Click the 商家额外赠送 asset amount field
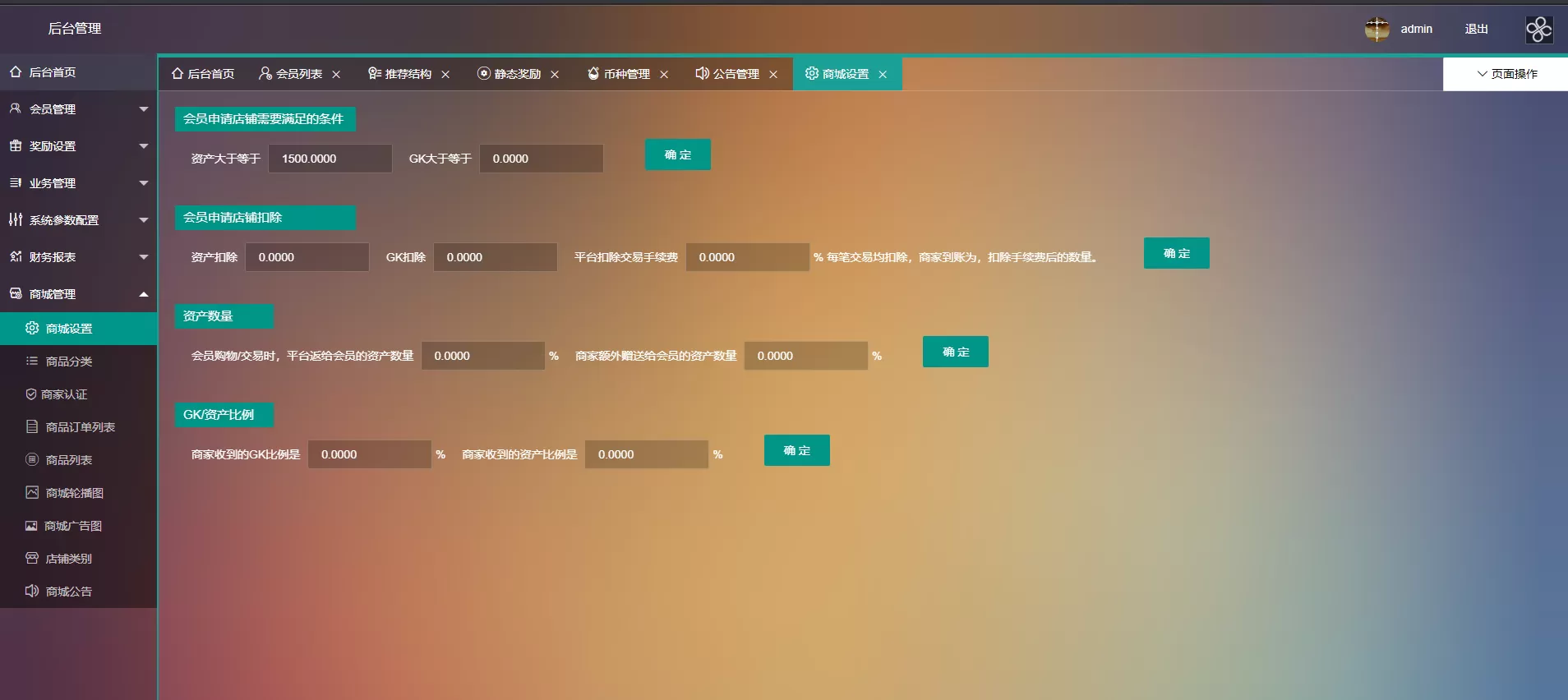This screenshot has width=1568, height=700. 806,356
